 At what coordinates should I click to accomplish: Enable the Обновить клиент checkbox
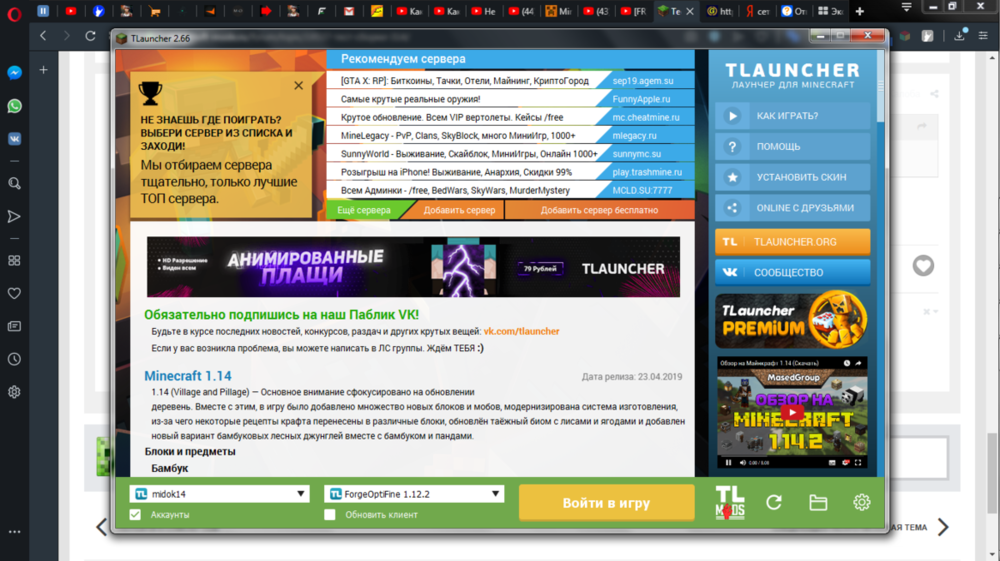click(x=330, y=514)
